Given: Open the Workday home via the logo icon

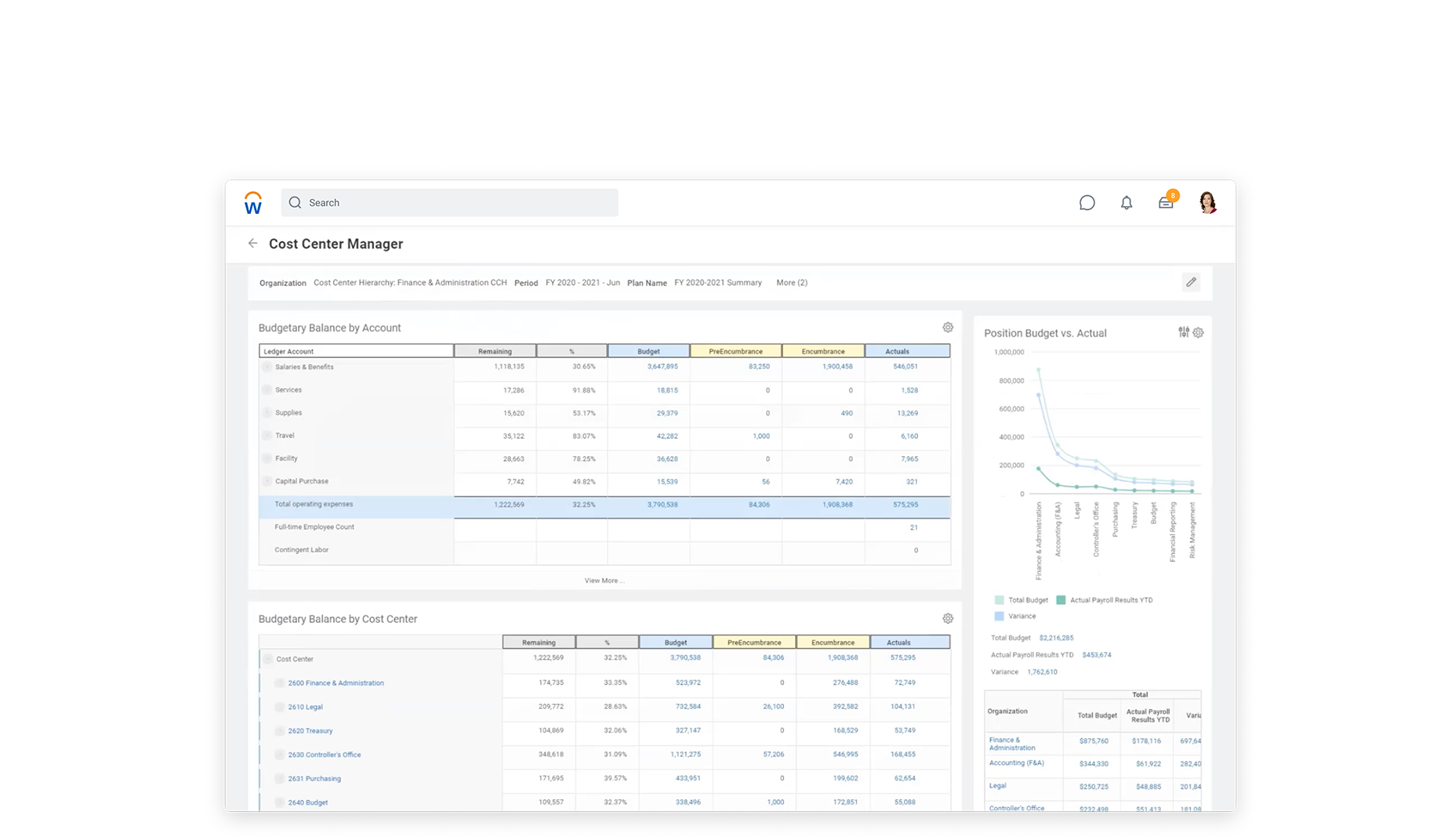Looking at the screenshot, I should click(x=252, y=202).
